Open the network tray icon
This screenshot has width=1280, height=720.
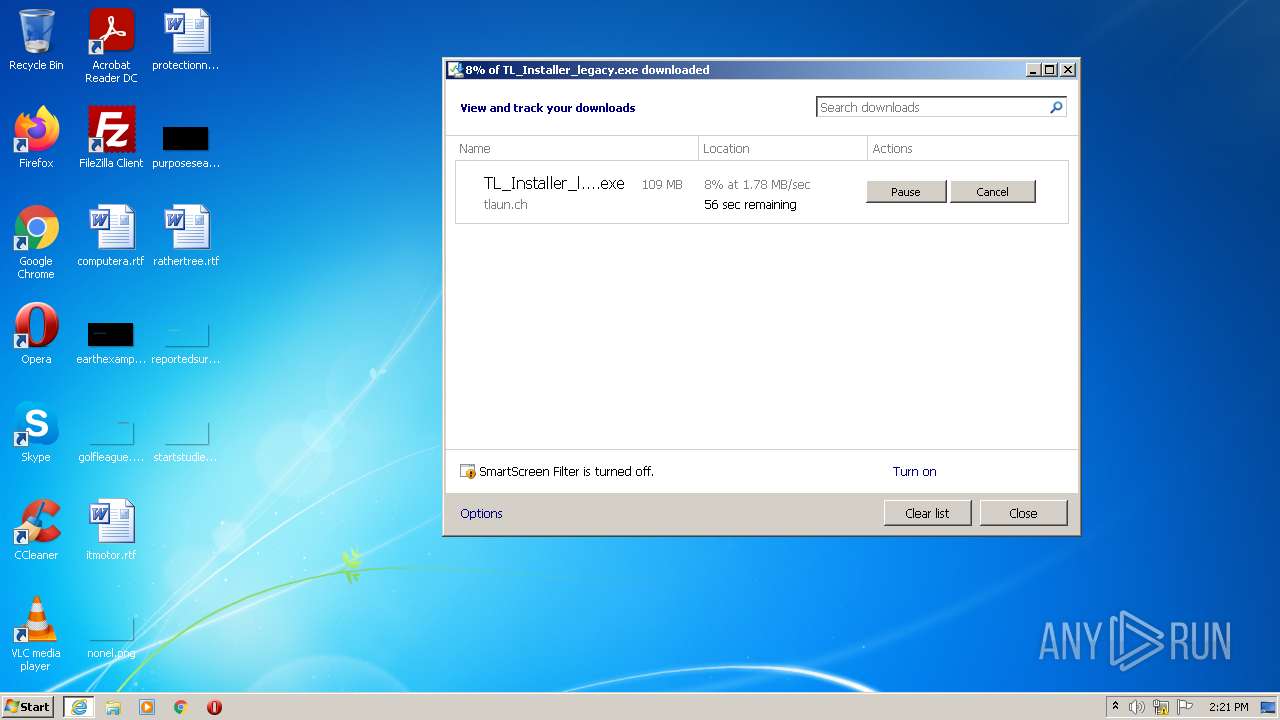1161,707
